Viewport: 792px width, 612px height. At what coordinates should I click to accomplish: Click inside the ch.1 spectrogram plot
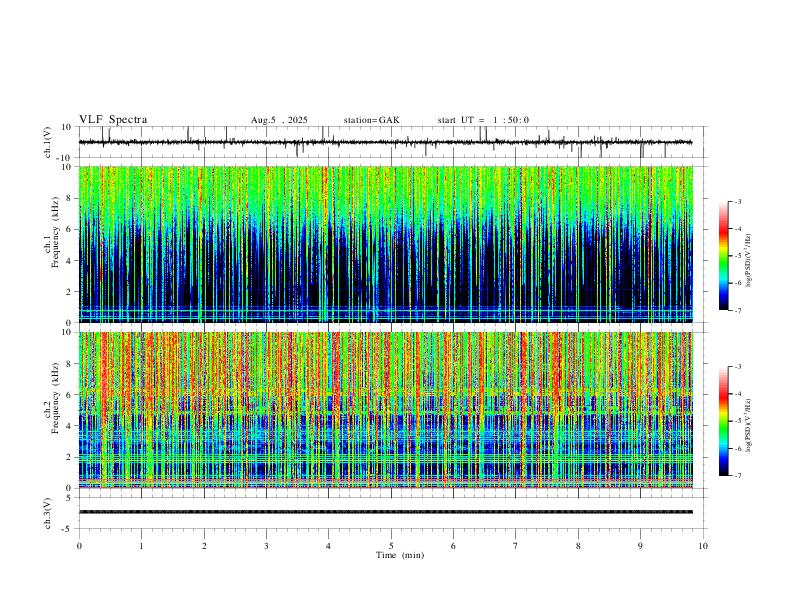tap(386, 244)
